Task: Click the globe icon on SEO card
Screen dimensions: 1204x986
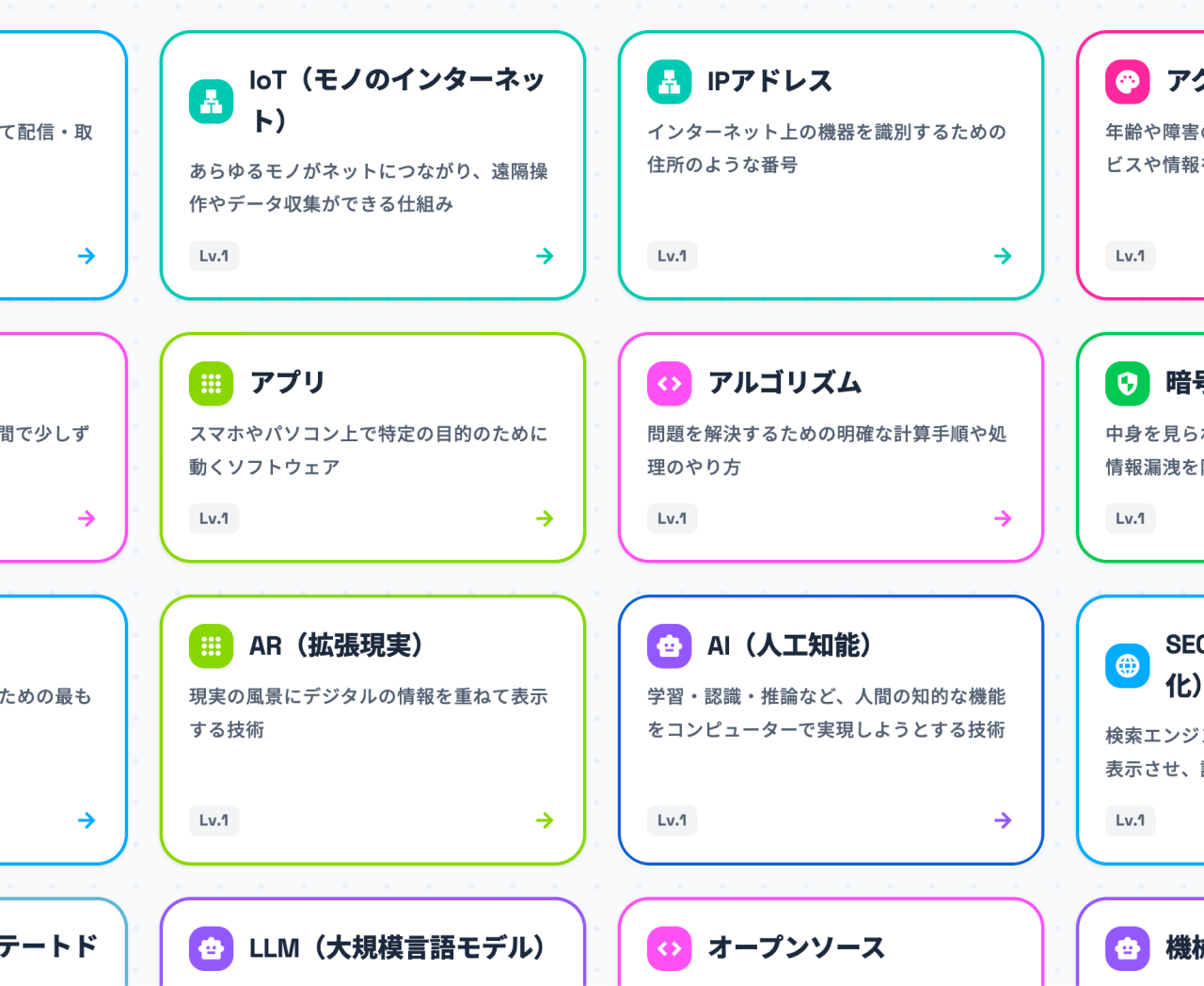Action: (1127, 667)
